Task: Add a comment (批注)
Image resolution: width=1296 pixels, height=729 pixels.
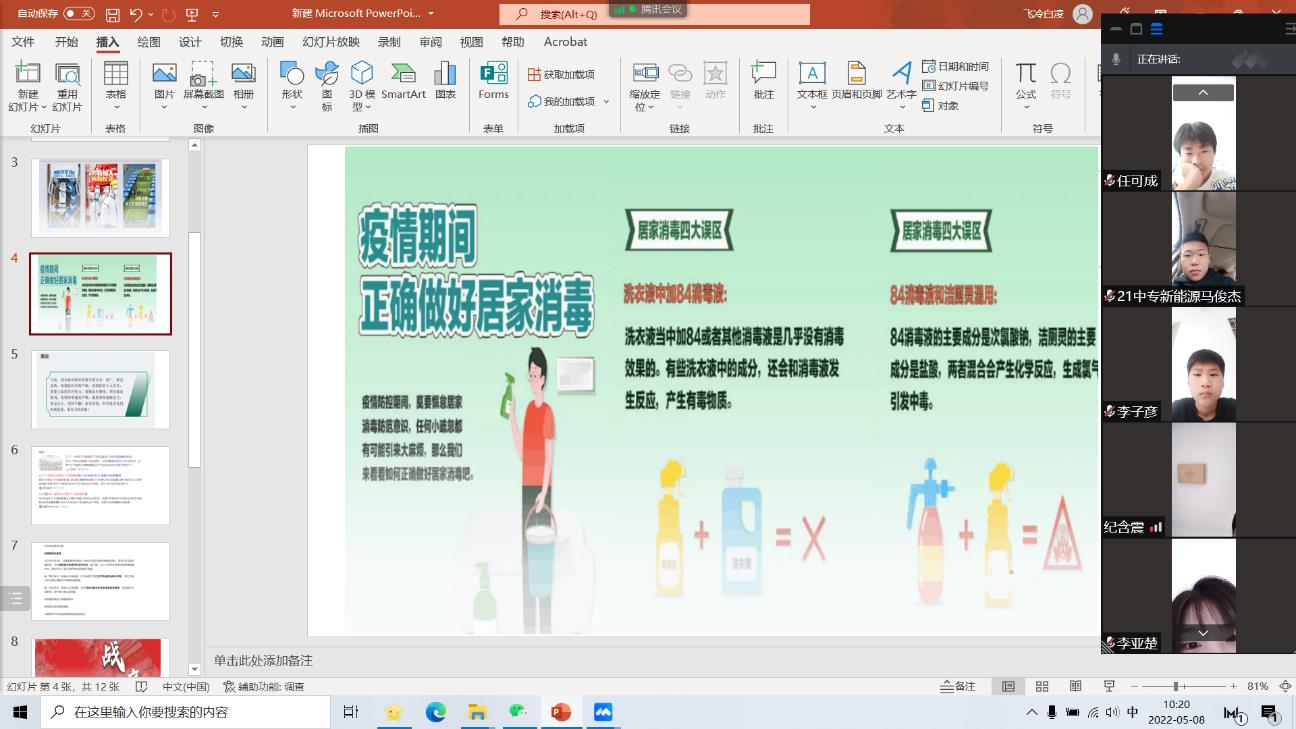Action: [x=763, y=81]
